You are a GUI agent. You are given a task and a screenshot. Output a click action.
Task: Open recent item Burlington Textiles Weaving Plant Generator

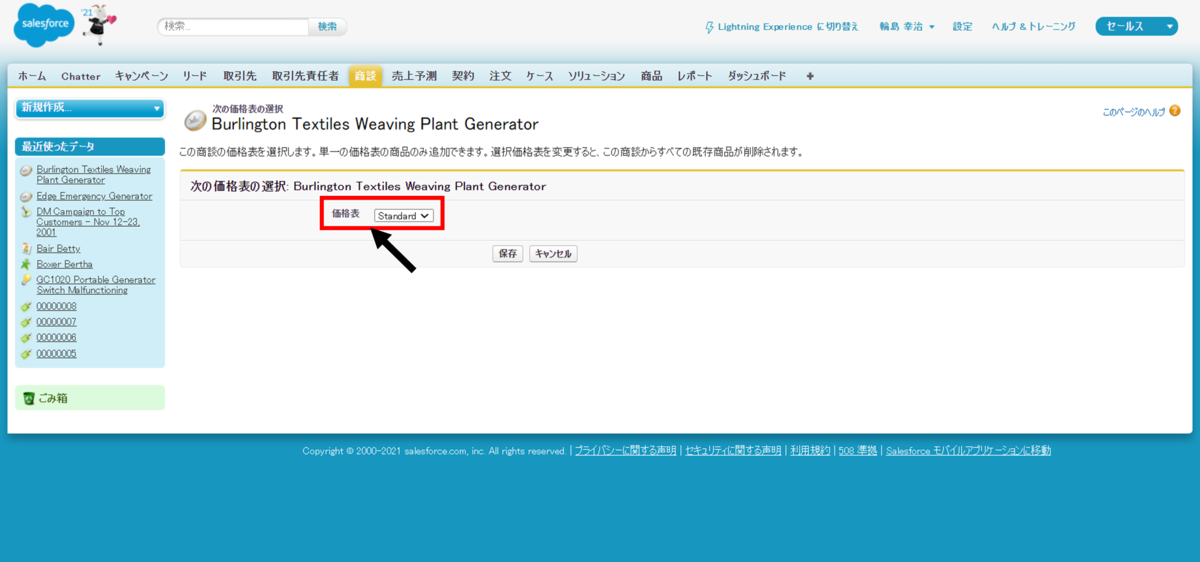click(x=94, y=175)
